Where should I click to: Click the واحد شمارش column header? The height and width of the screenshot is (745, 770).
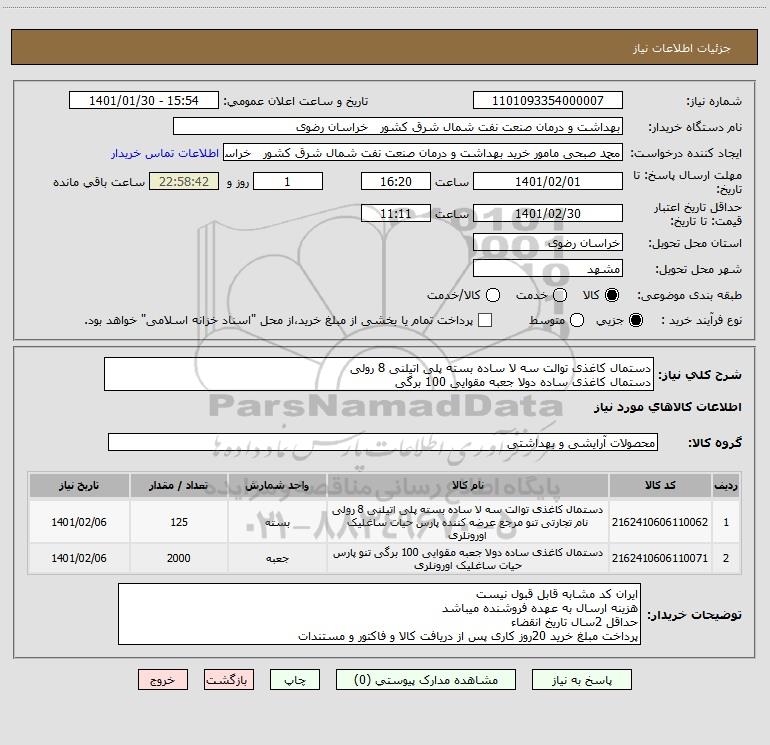277,485
